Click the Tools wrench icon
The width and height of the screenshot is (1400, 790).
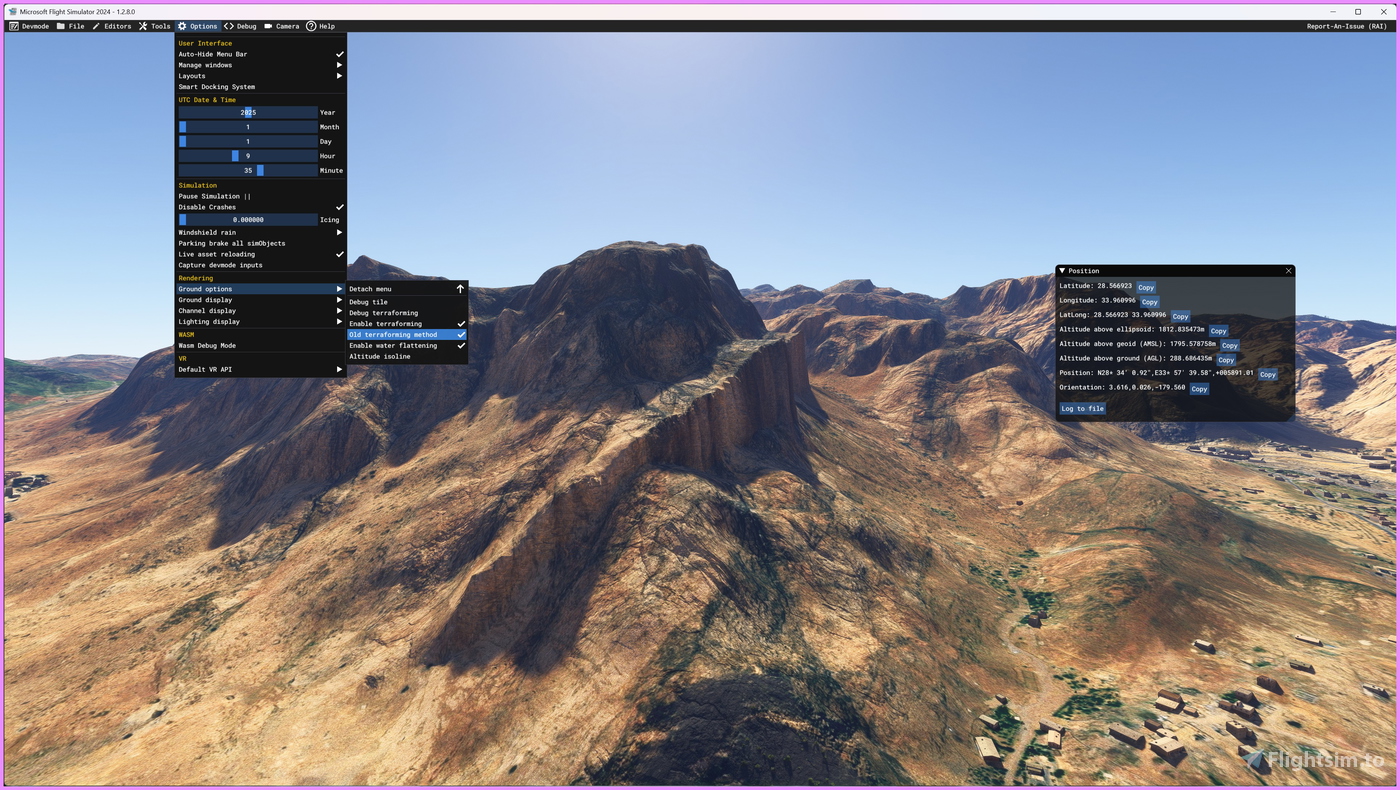tap(143, 26)
